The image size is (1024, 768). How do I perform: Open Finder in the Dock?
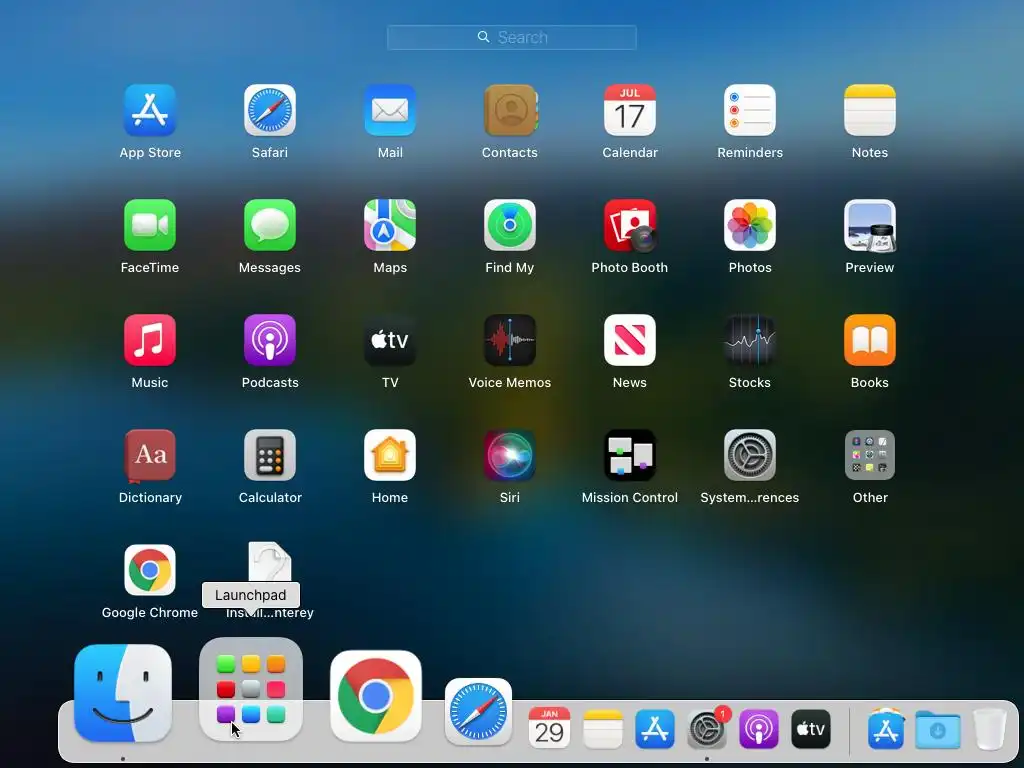(x=123, y=694)
